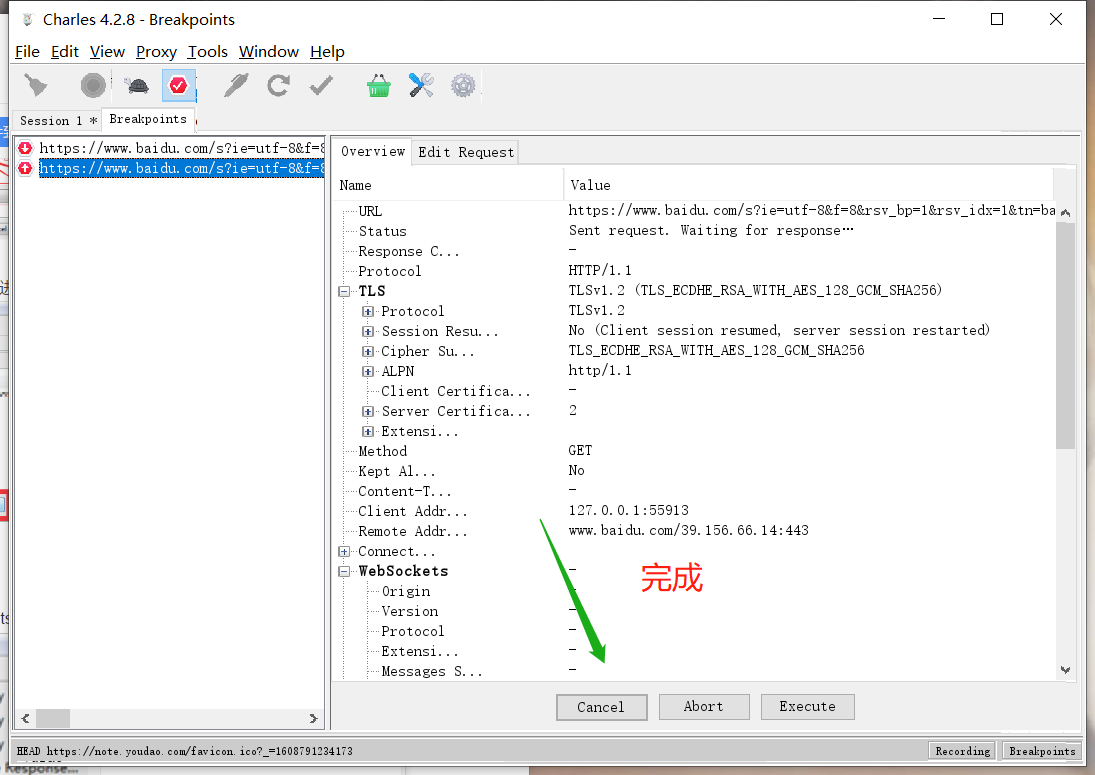Toggle the red Breakpoints hexagon icon
The width and height of the screenshot is (1095, 775).
pos(178,86)
